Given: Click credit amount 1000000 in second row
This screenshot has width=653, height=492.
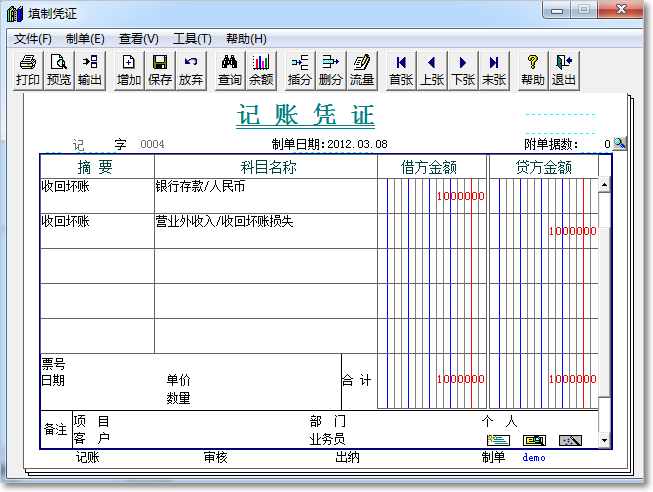Looking at the screenshot, I should point(572,231).
